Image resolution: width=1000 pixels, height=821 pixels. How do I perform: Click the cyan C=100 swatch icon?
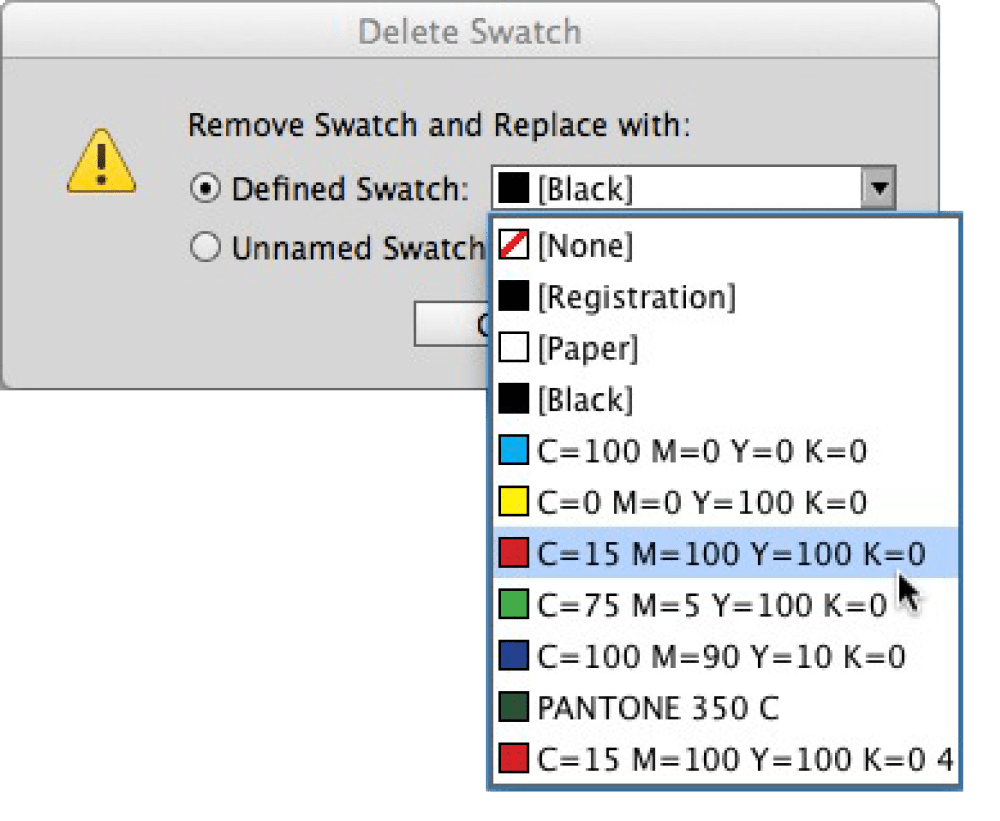(x=513, y=451)
